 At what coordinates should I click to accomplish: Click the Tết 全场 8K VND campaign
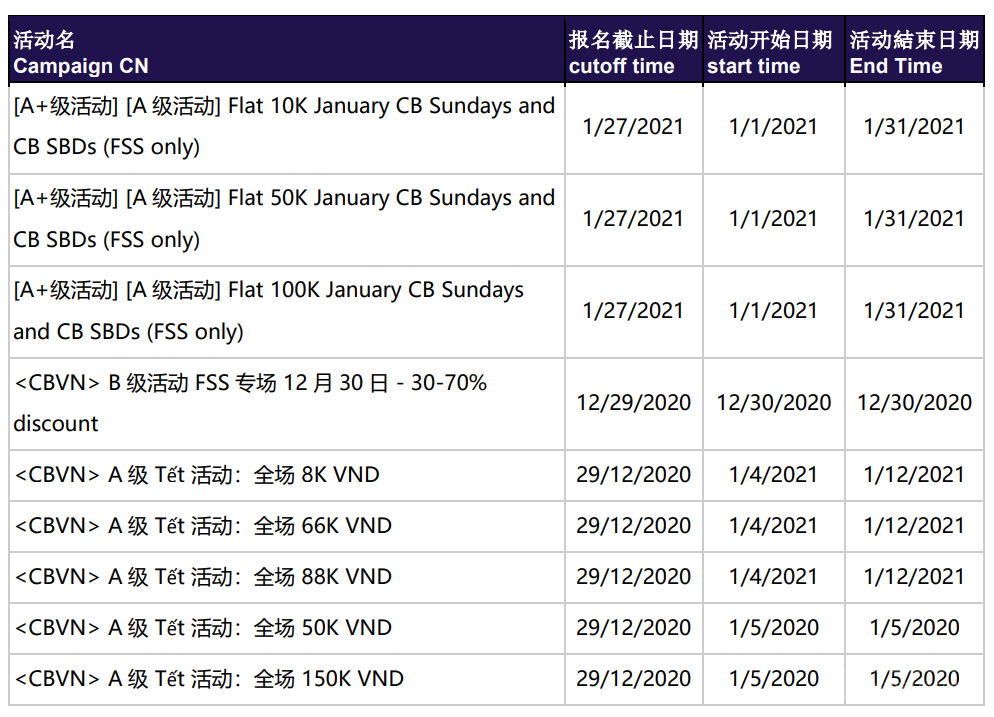pyautogui.click(x=197, y=475)
